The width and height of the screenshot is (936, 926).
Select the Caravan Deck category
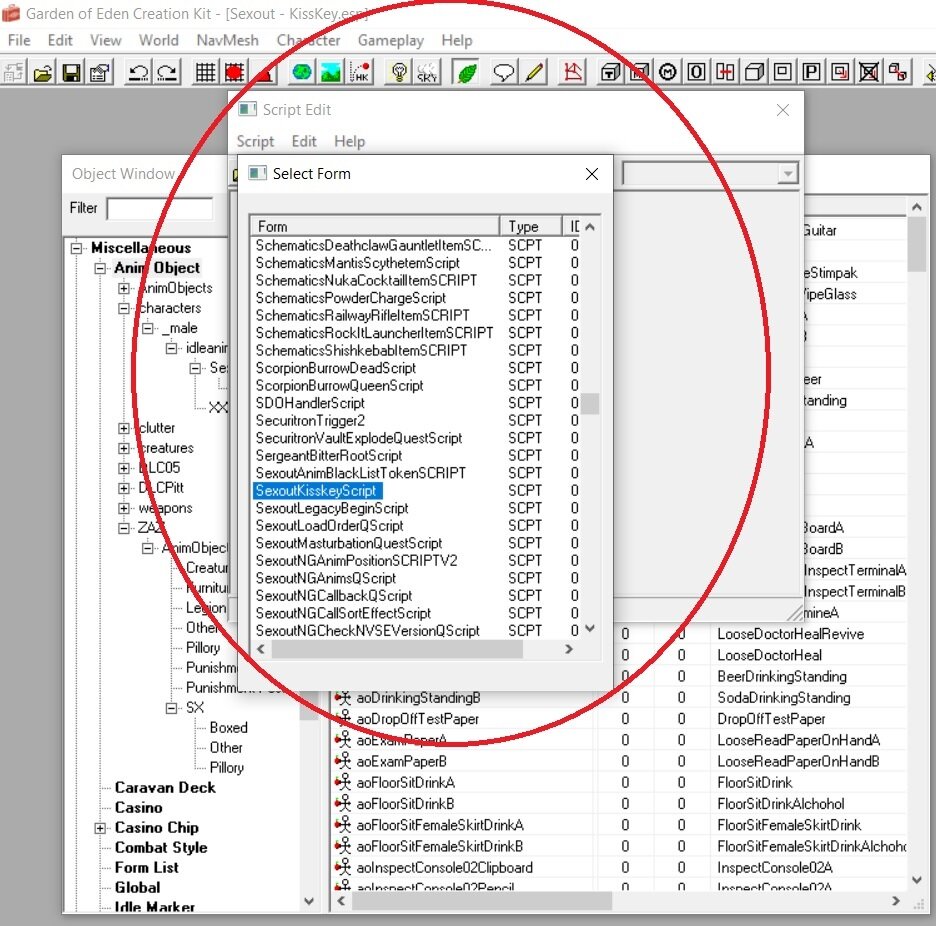coord(165,788)
